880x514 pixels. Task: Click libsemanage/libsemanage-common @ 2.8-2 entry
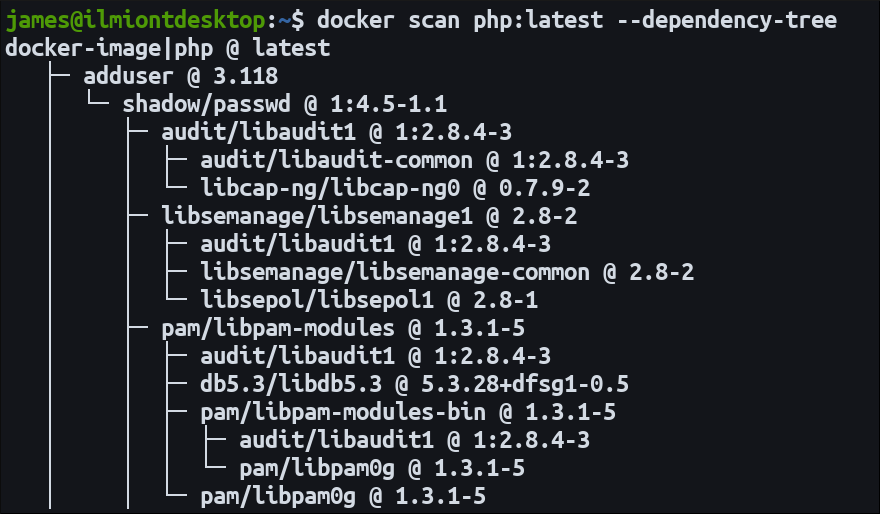(x=447, y=272)
